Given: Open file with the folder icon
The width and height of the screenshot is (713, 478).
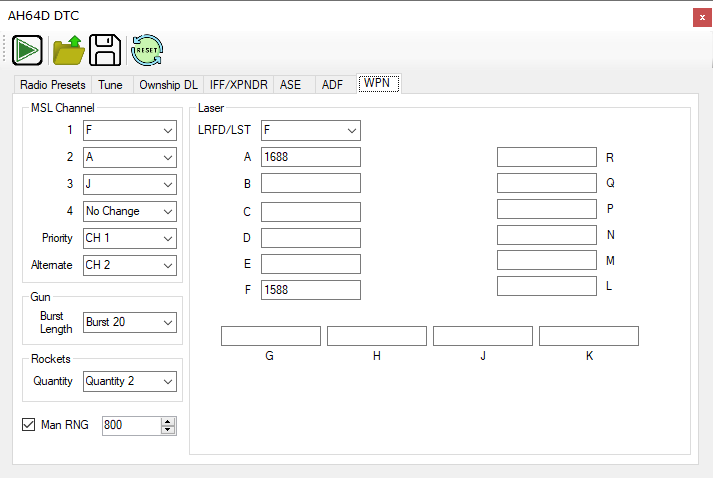Looking at the screenshot, I should click(x=69, y=50).
